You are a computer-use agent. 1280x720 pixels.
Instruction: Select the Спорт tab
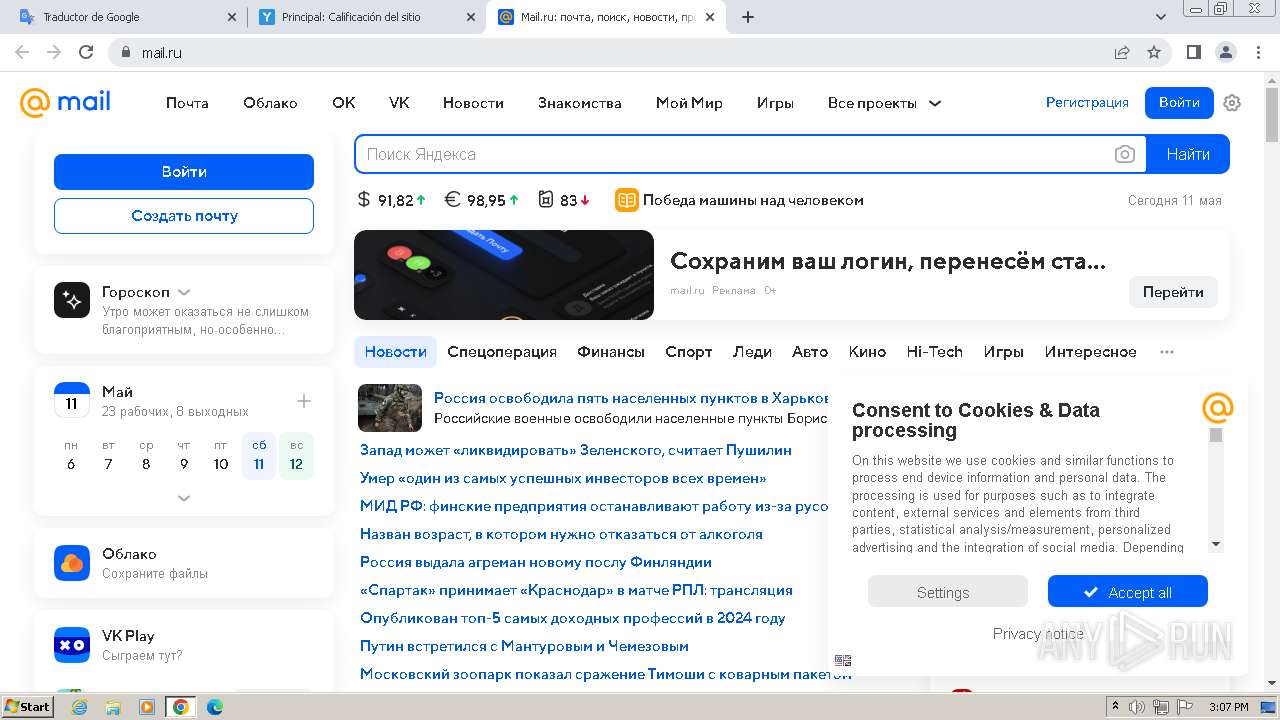(x=689, y=352)
